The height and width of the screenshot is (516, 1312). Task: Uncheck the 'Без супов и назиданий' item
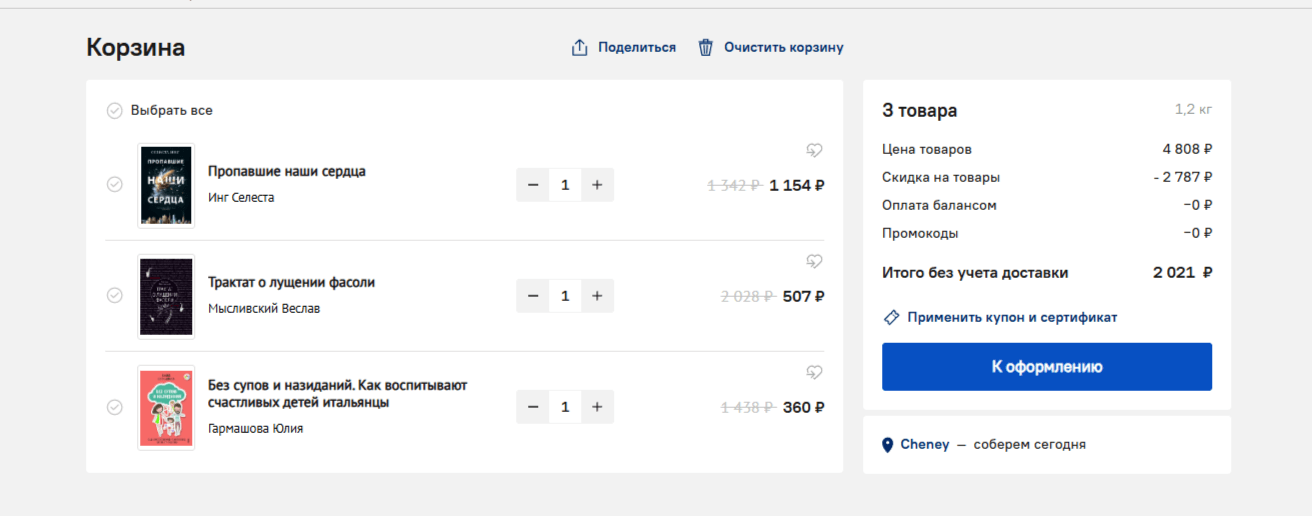coord(115,407)
